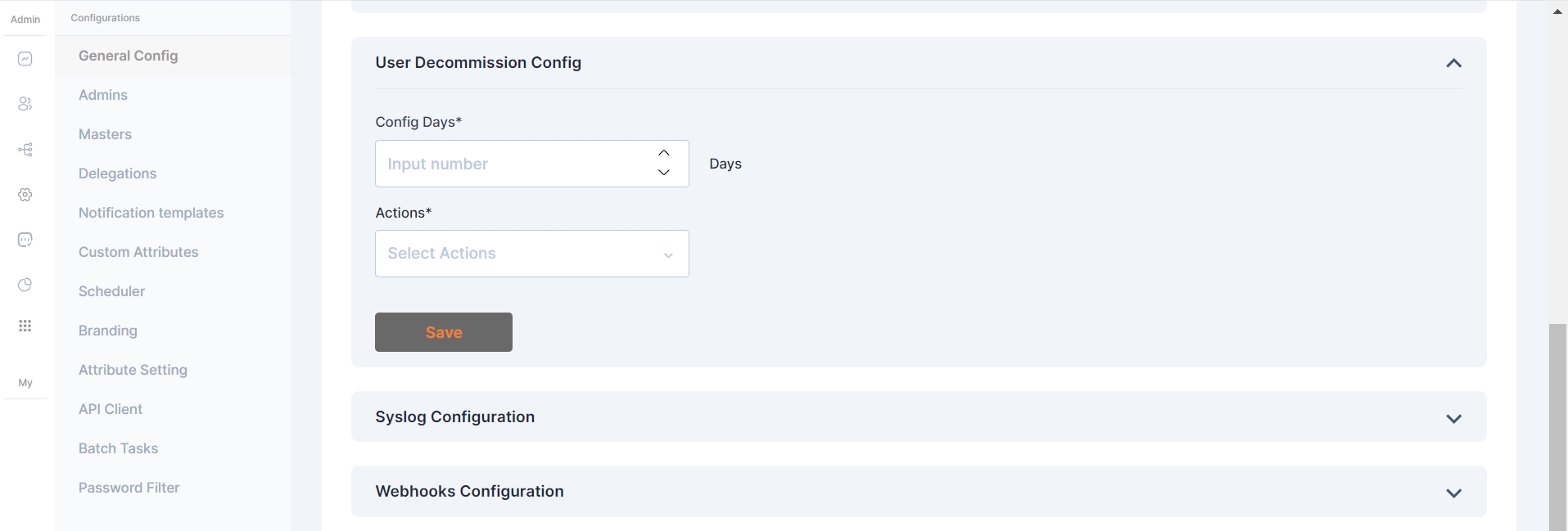Click the vertical page scrollbar thumb

pyautogui.click(x=1557, y=425)
